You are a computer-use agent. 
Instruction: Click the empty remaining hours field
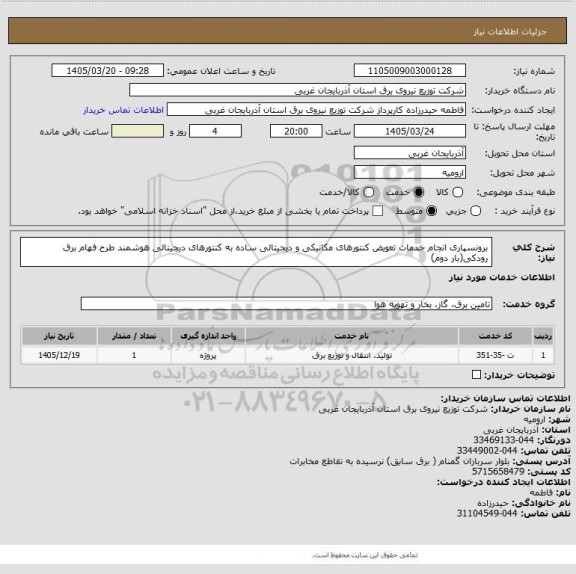[x=137, y=131]
